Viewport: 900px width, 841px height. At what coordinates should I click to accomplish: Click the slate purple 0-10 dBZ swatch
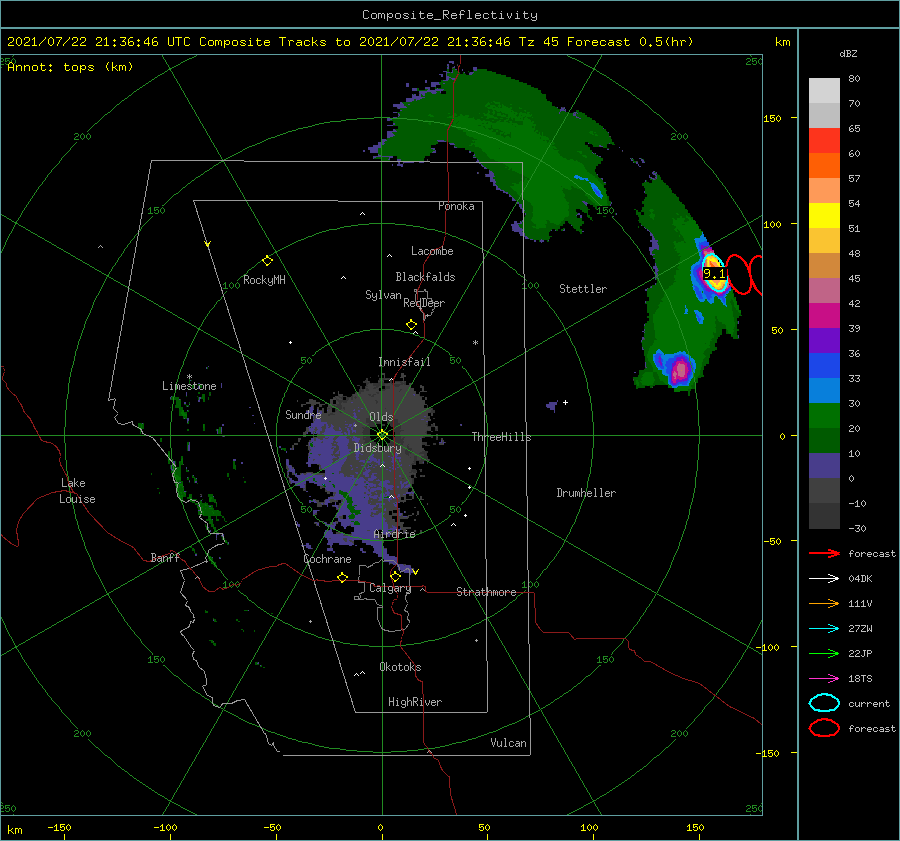coord(824,466)
